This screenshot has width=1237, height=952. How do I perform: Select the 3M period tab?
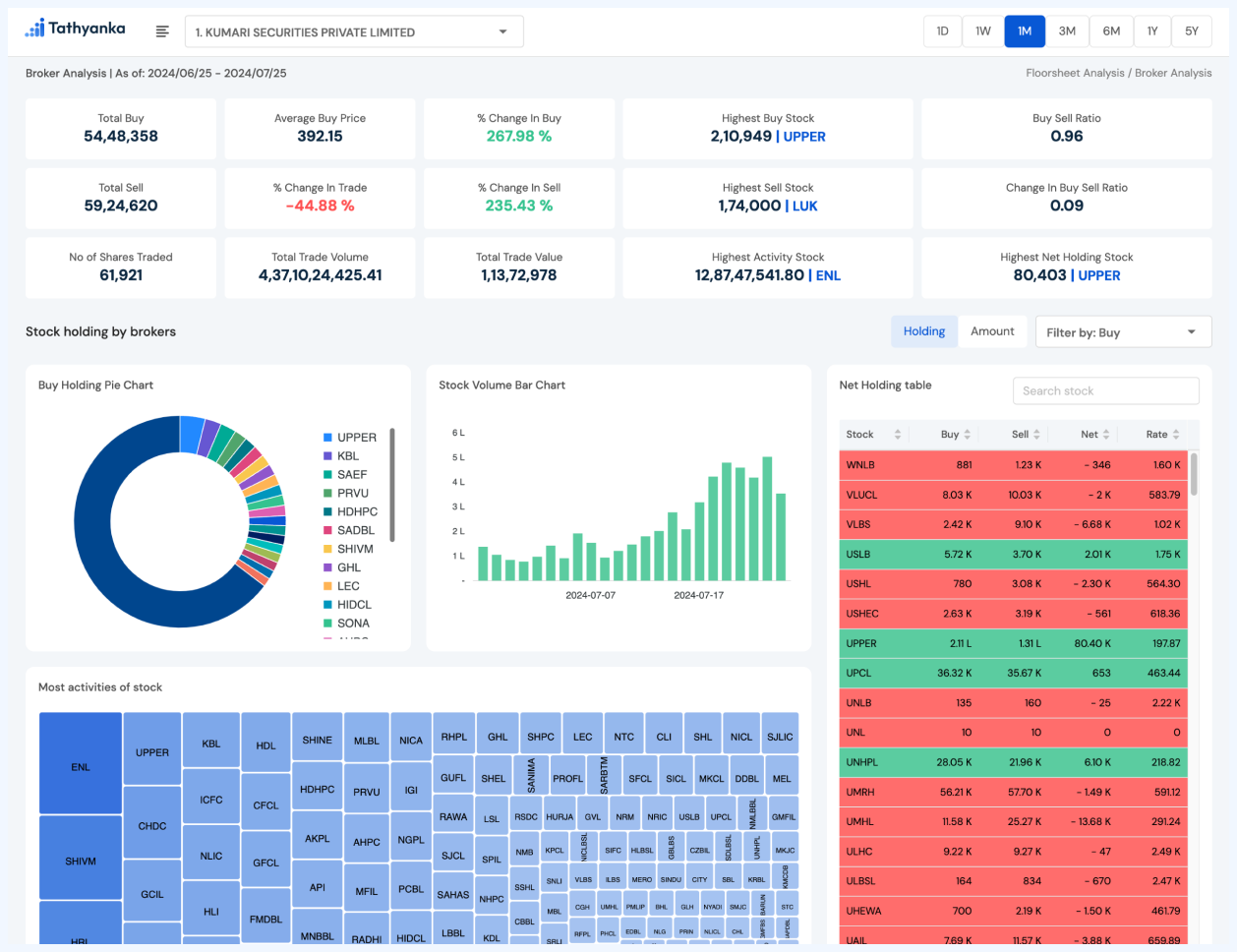pos(1067,31)
